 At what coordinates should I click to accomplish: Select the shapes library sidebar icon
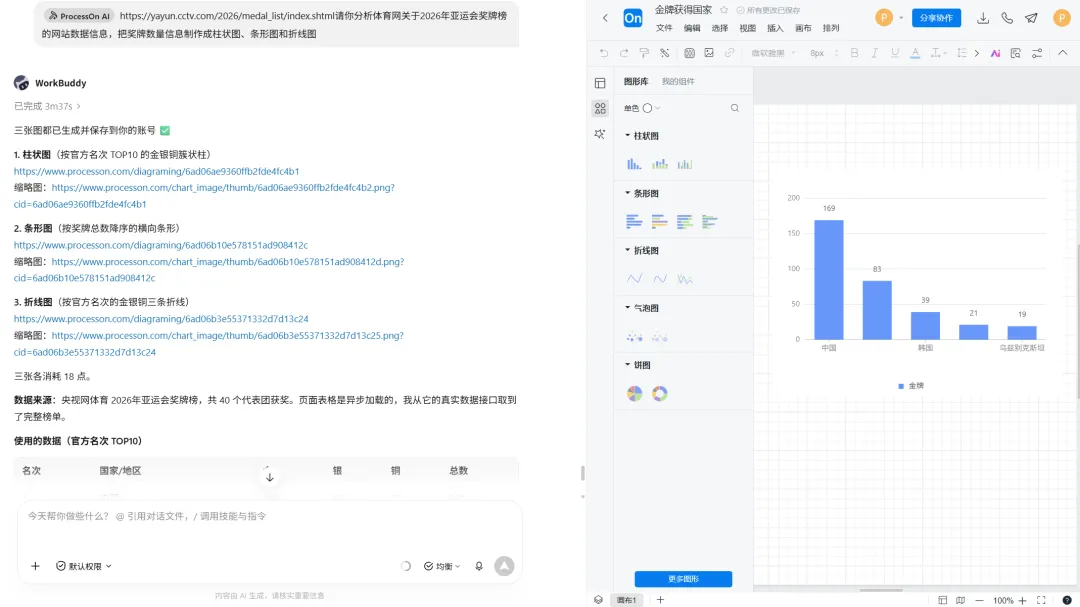pyautogui.click(x=600, y=109)
